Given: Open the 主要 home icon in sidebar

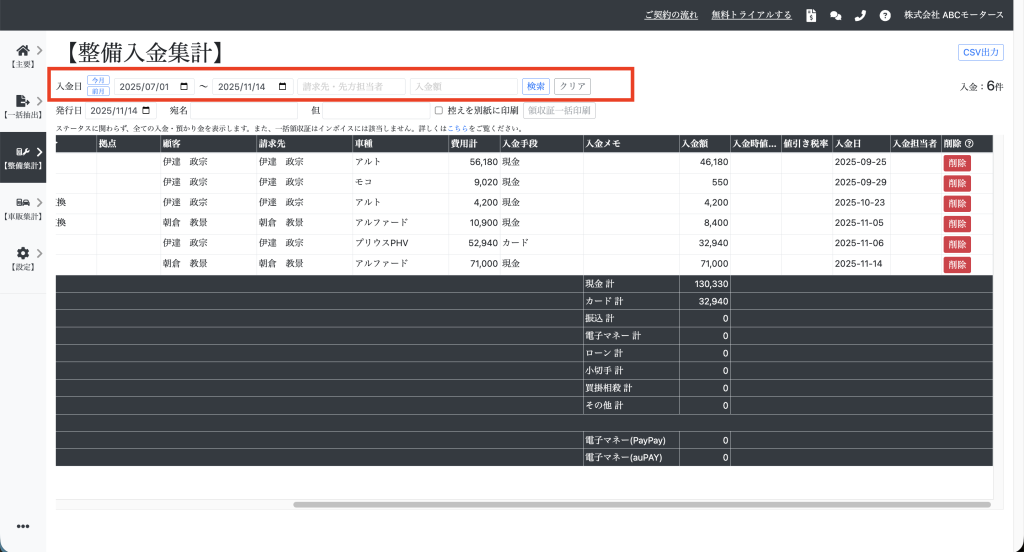Looking at the screenshot, I should pos(22,50).
